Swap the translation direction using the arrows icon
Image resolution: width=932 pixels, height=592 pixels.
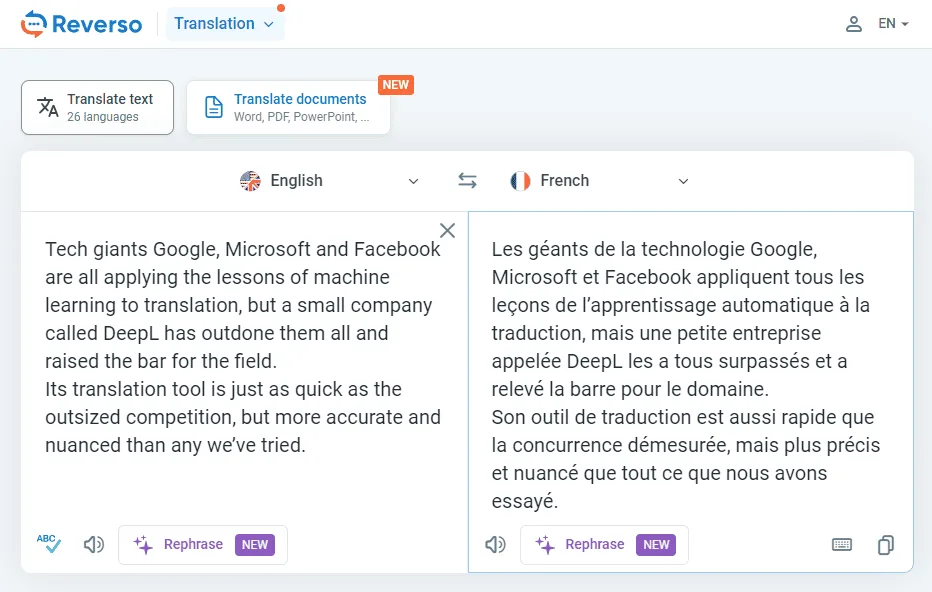click(x=467, y=180)
